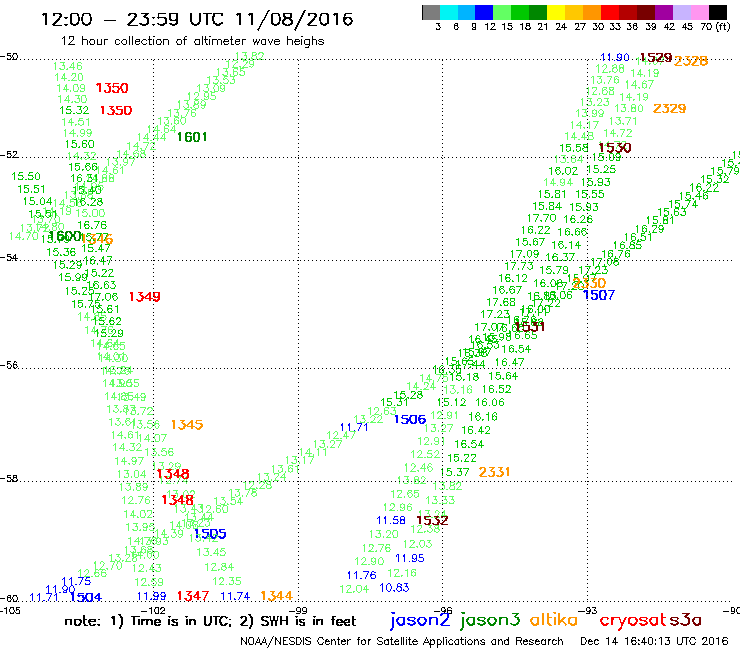
Task: Click the maroon time label '1530'
Action: tap(615, 148)
